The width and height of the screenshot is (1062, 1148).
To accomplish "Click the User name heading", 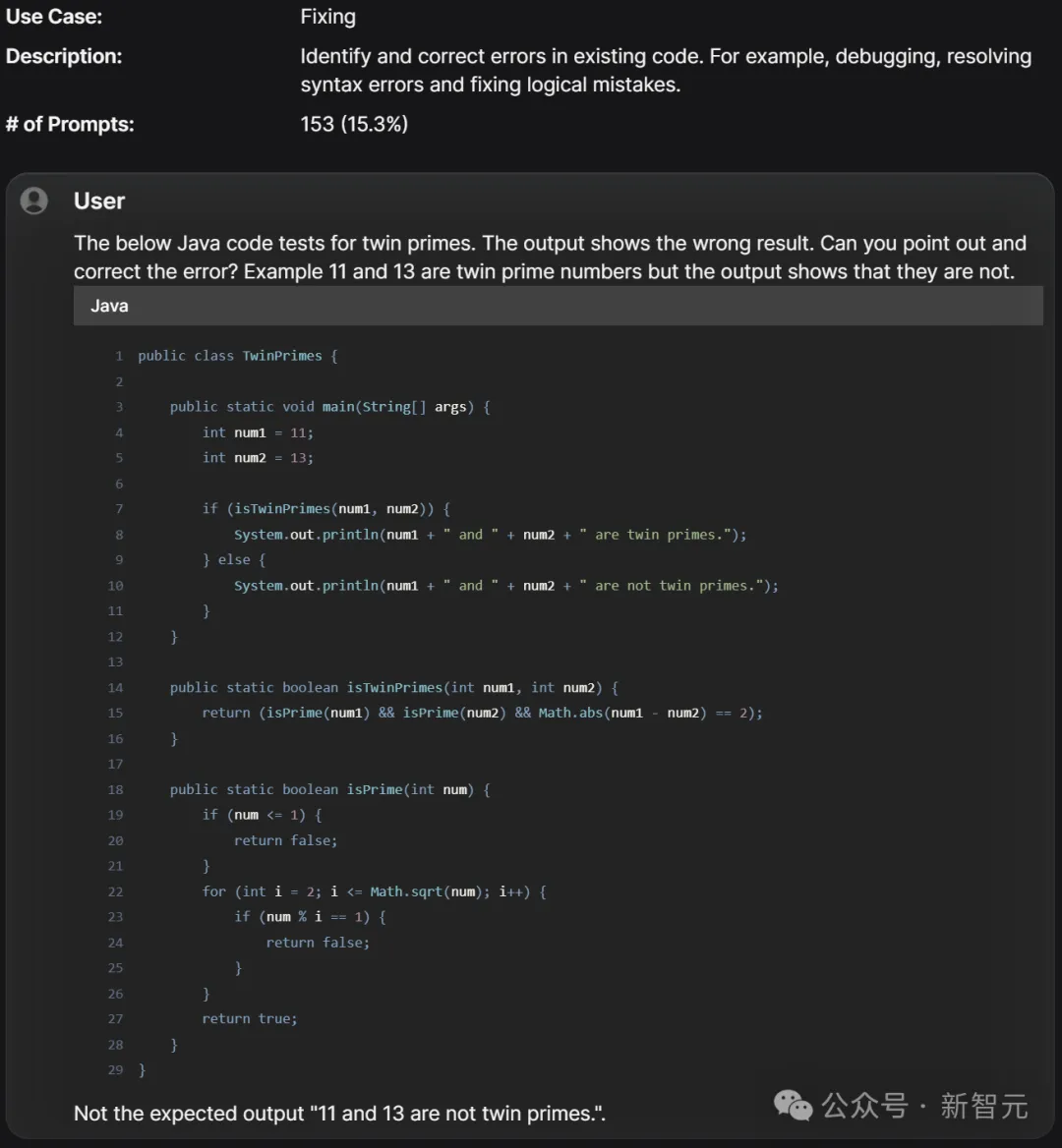I will [99, 201].
